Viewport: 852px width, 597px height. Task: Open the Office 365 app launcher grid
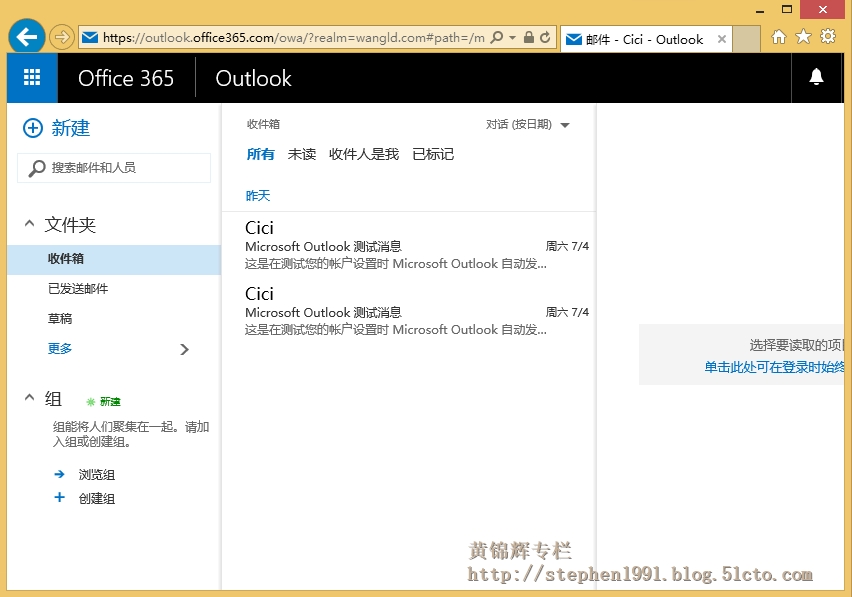coord(32,78)
